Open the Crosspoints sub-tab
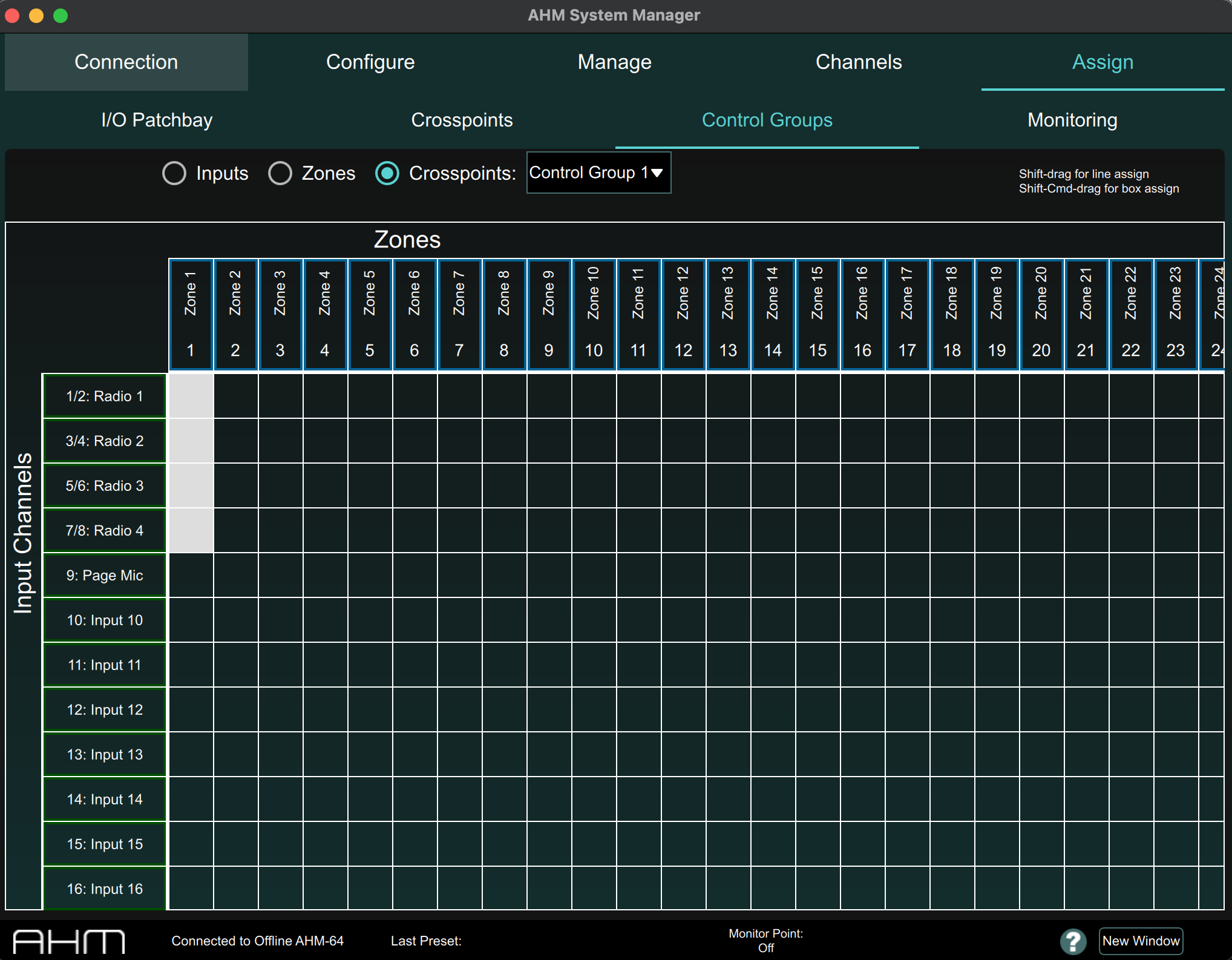This screenshot has height=960, width=1232. pyautogui.click(x=462, y=120)
